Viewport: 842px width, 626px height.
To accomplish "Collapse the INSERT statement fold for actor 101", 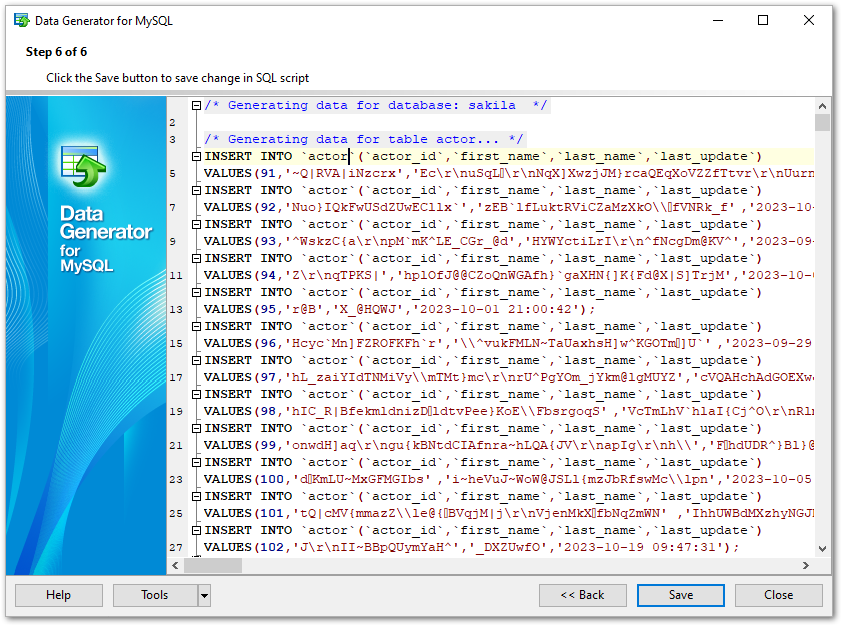I will (x=197, y=496).
